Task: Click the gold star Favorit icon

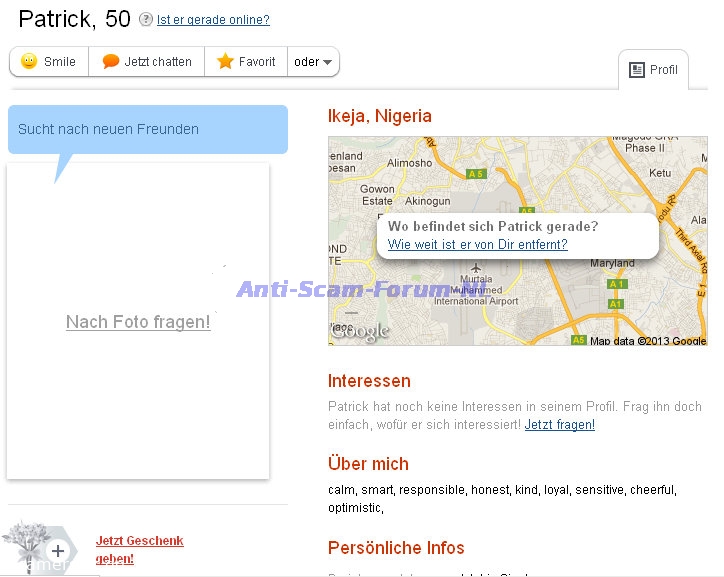Action: pos(226,62)
